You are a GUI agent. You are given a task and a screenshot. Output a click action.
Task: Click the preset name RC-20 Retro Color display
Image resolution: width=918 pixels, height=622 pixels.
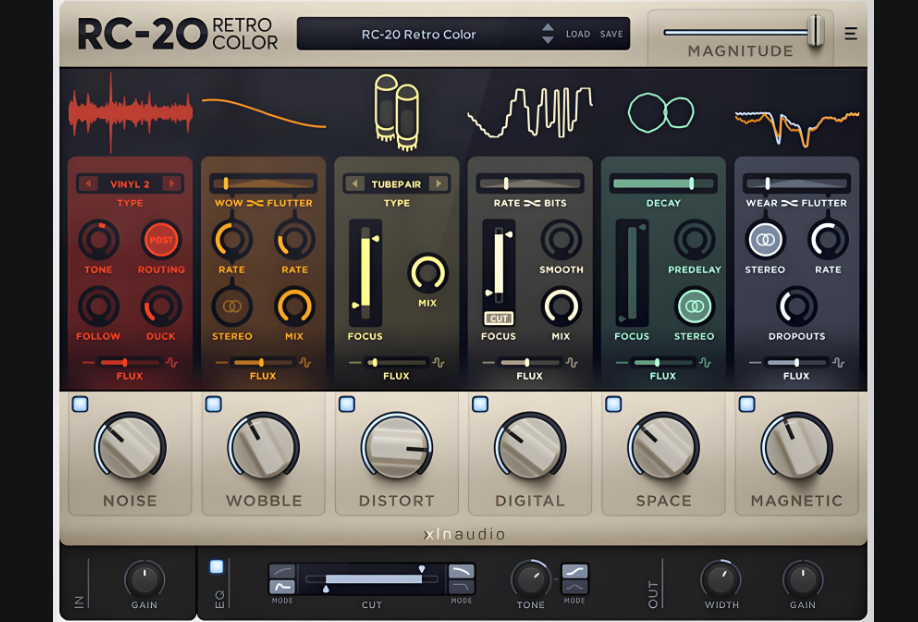tap(418, 34)
